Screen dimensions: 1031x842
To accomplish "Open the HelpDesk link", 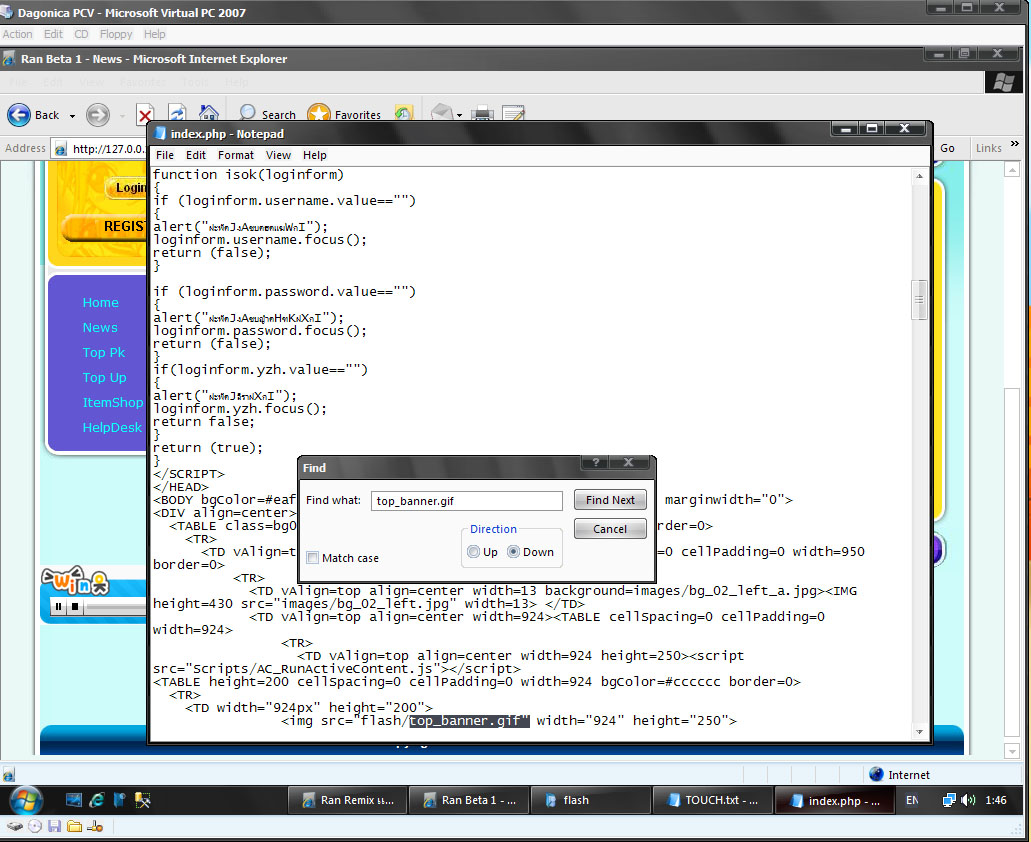I will [112, 427].
